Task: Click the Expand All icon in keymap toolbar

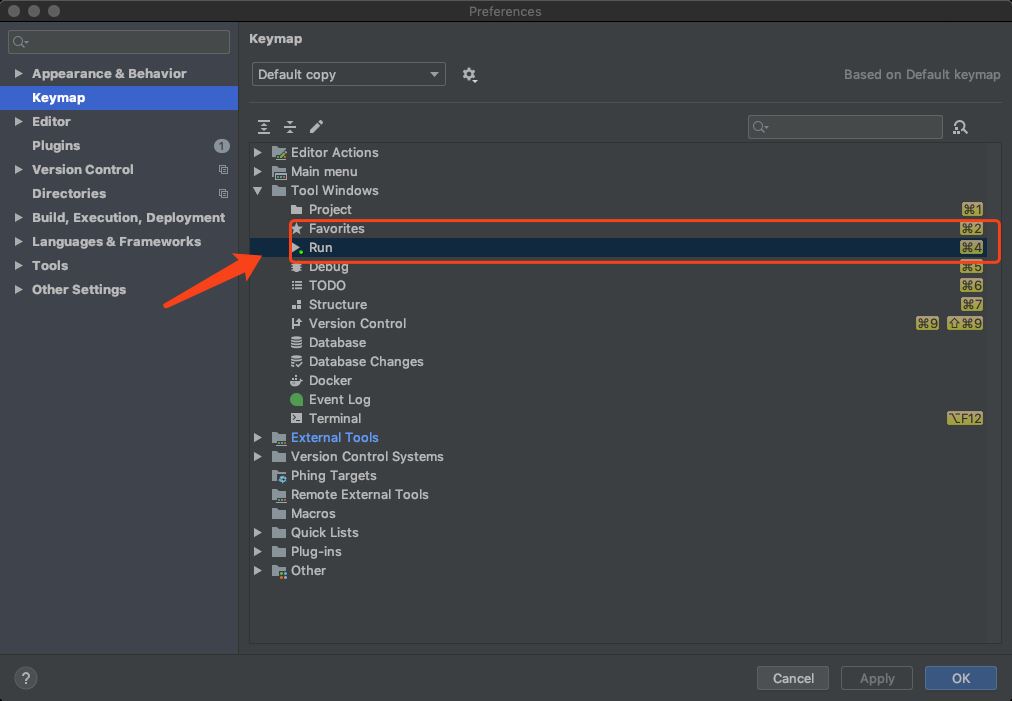Action: pos(264,127)
